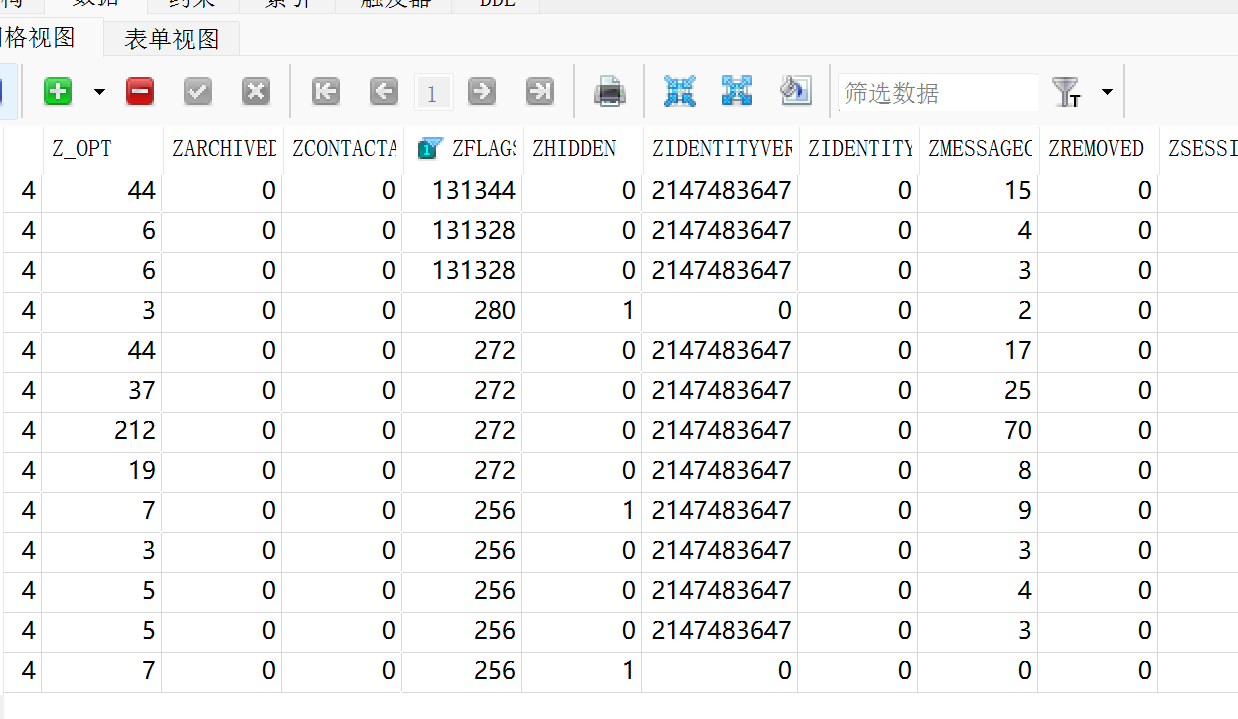1238x719 pixels.
Task: Click the first blue expand-arrows grid icon
Action: [x=680, y=91]
